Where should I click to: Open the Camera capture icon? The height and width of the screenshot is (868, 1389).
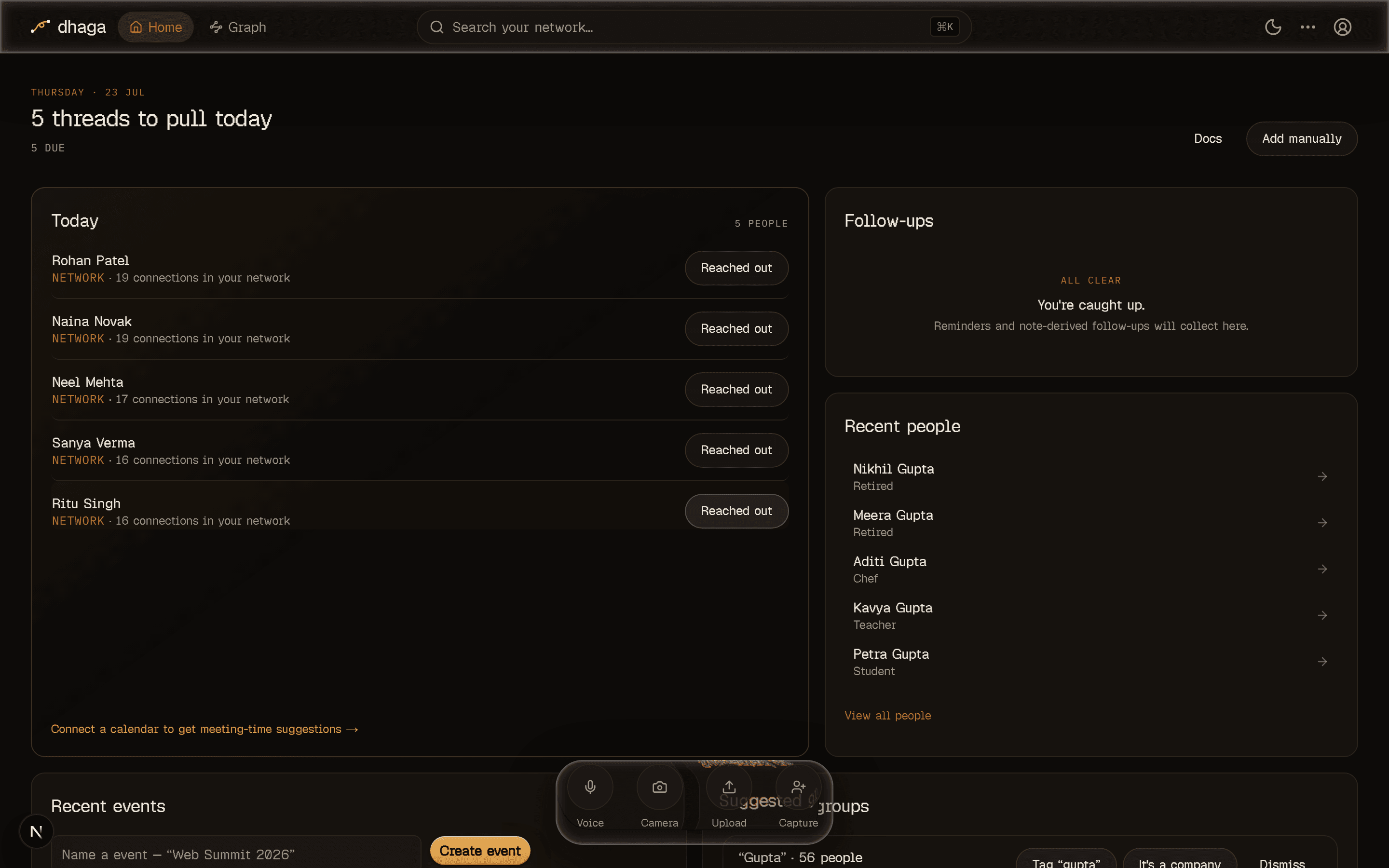point(659,787)
